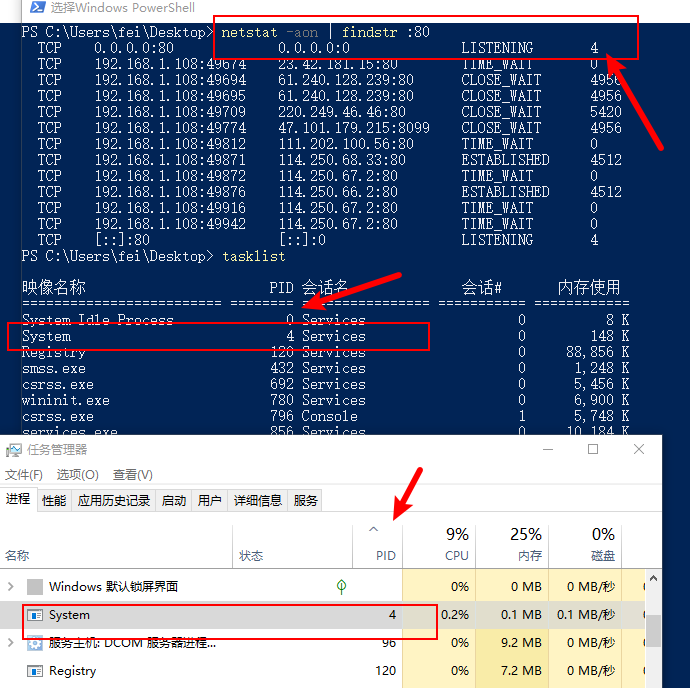This screenshot has height=688, width=690.
Task: Select the Registry row in Task Manager
Action: point(323,671)
